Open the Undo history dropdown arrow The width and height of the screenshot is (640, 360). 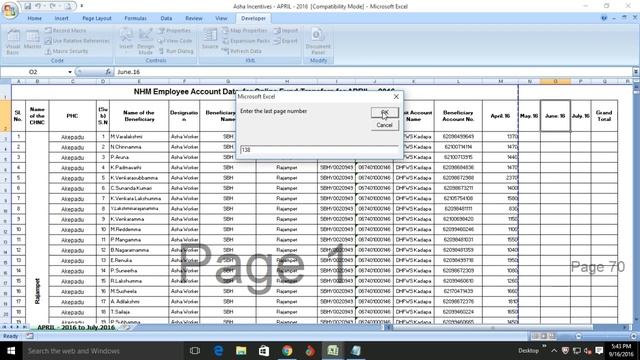pos(44,6)
